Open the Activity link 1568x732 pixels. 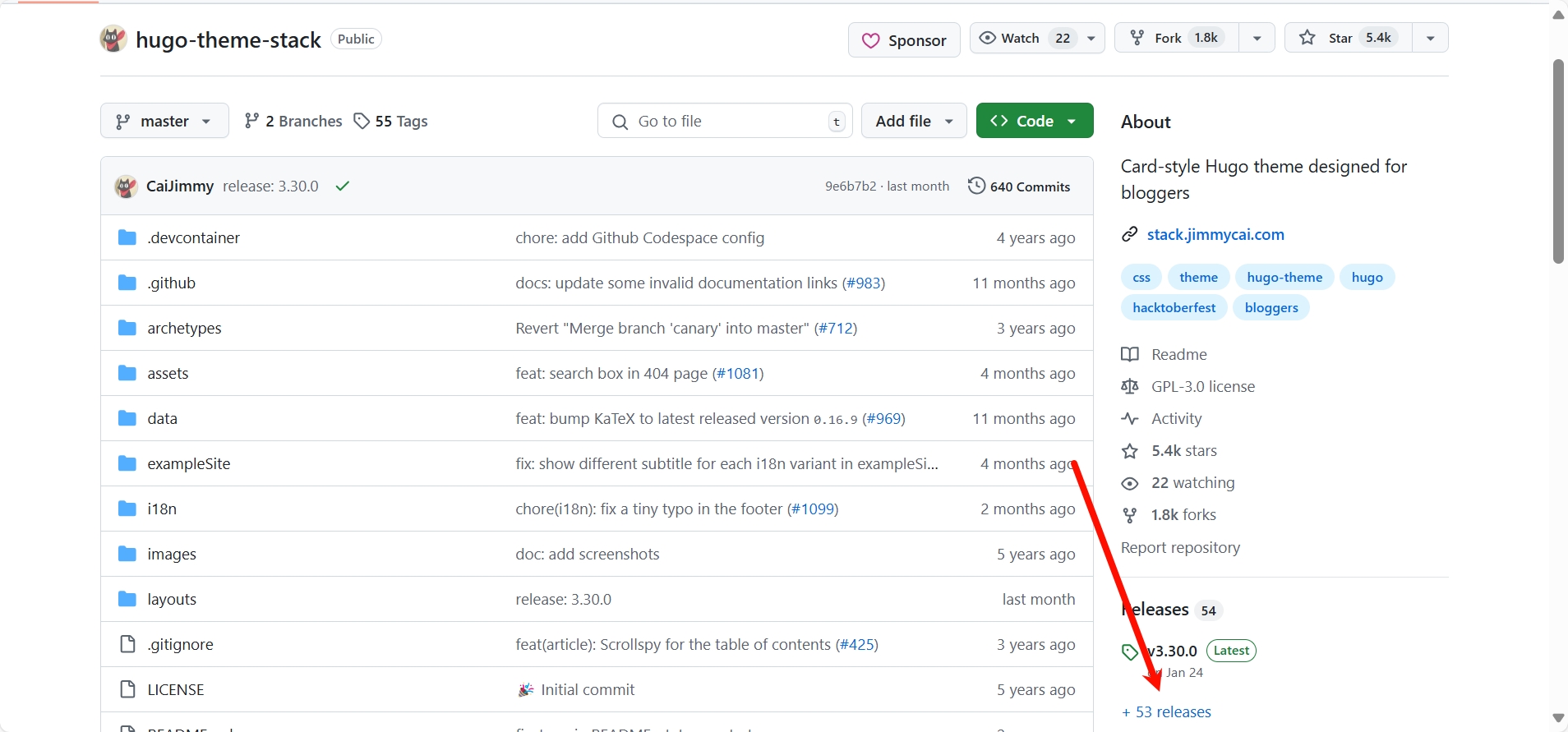pyautogui.click(x=1161, y=419)
